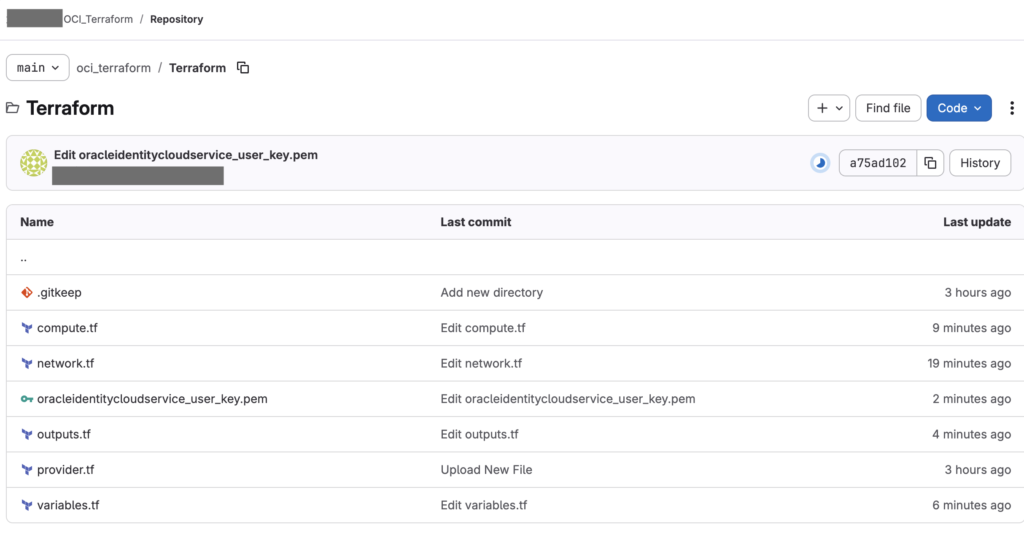1024x541 pixels.
Task: Click the pipeline status icon beside commit SHA
Action: (820, 163)
